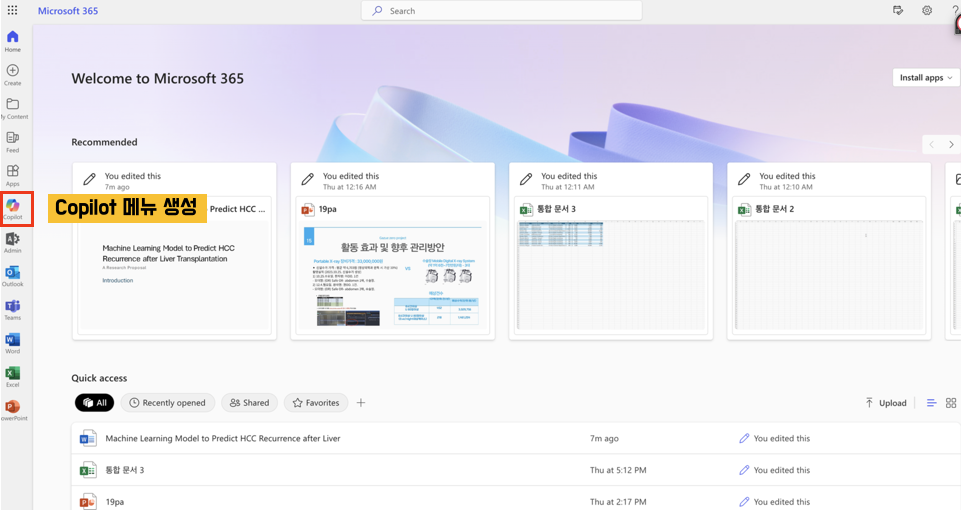Open the Machine Learning Model document thumbnail
Image resolution: width=961 pixels, height=510 pixels.
(x=174, y=277)
